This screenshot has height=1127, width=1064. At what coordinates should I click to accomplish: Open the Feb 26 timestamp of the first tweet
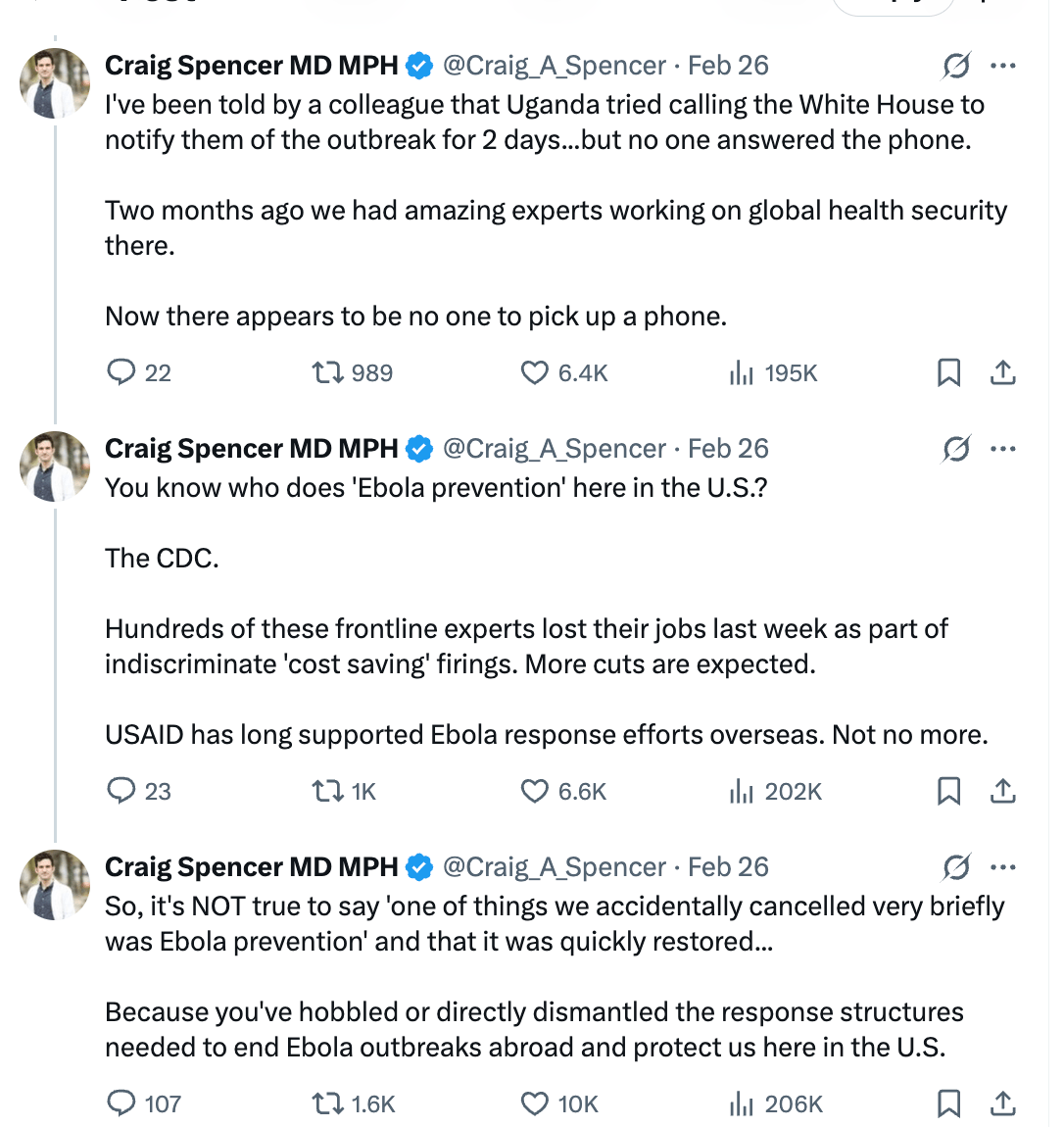727,65
